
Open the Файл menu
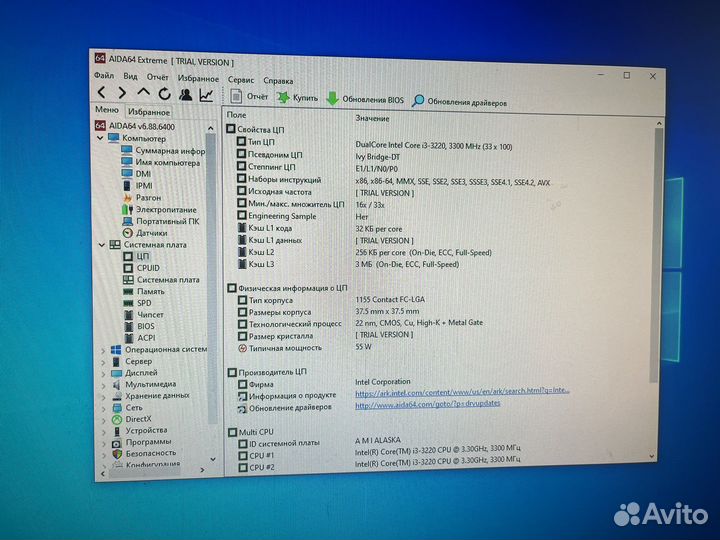pos(104,75)
